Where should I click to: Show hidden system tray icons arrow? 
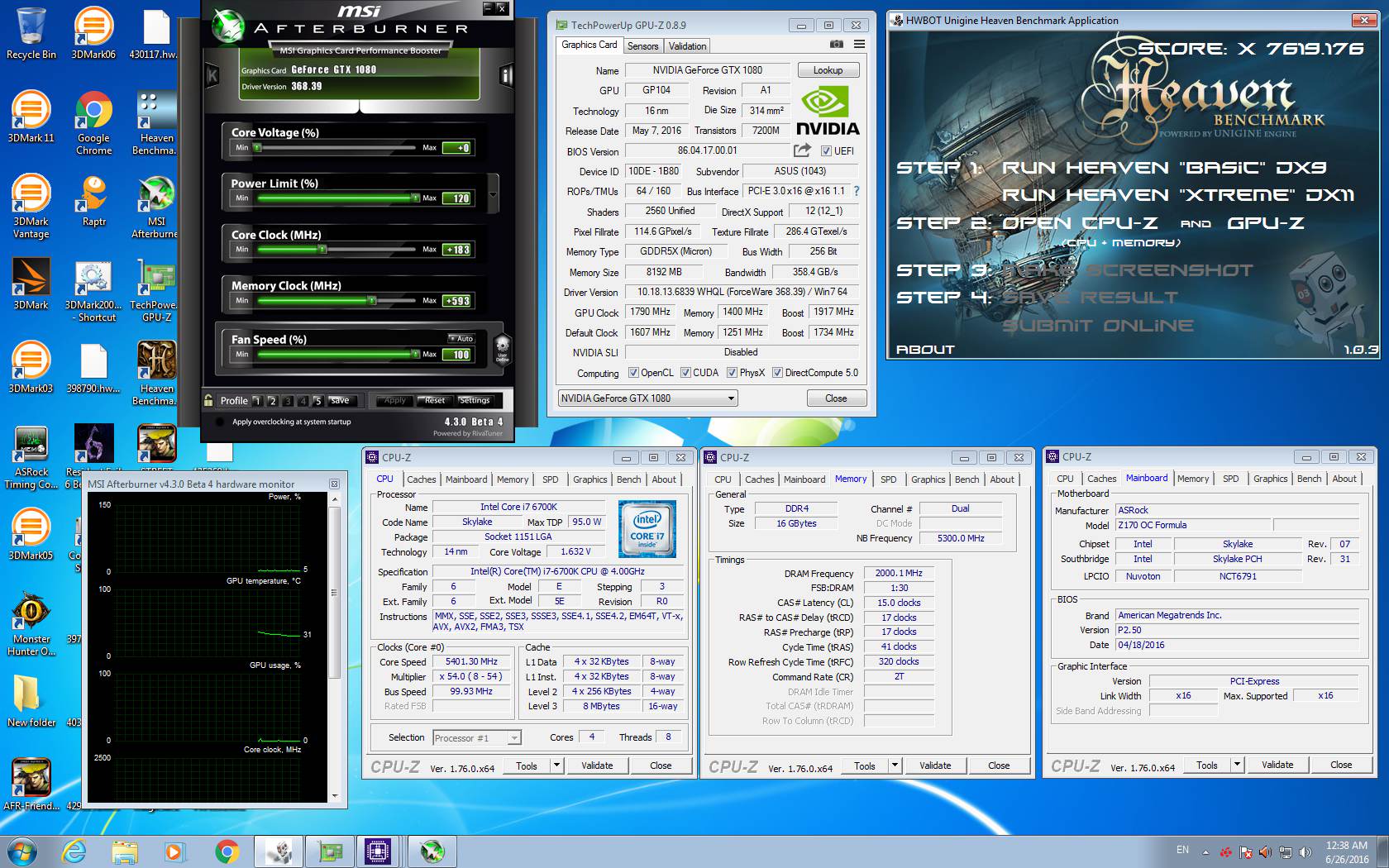tap(1205, 851)
